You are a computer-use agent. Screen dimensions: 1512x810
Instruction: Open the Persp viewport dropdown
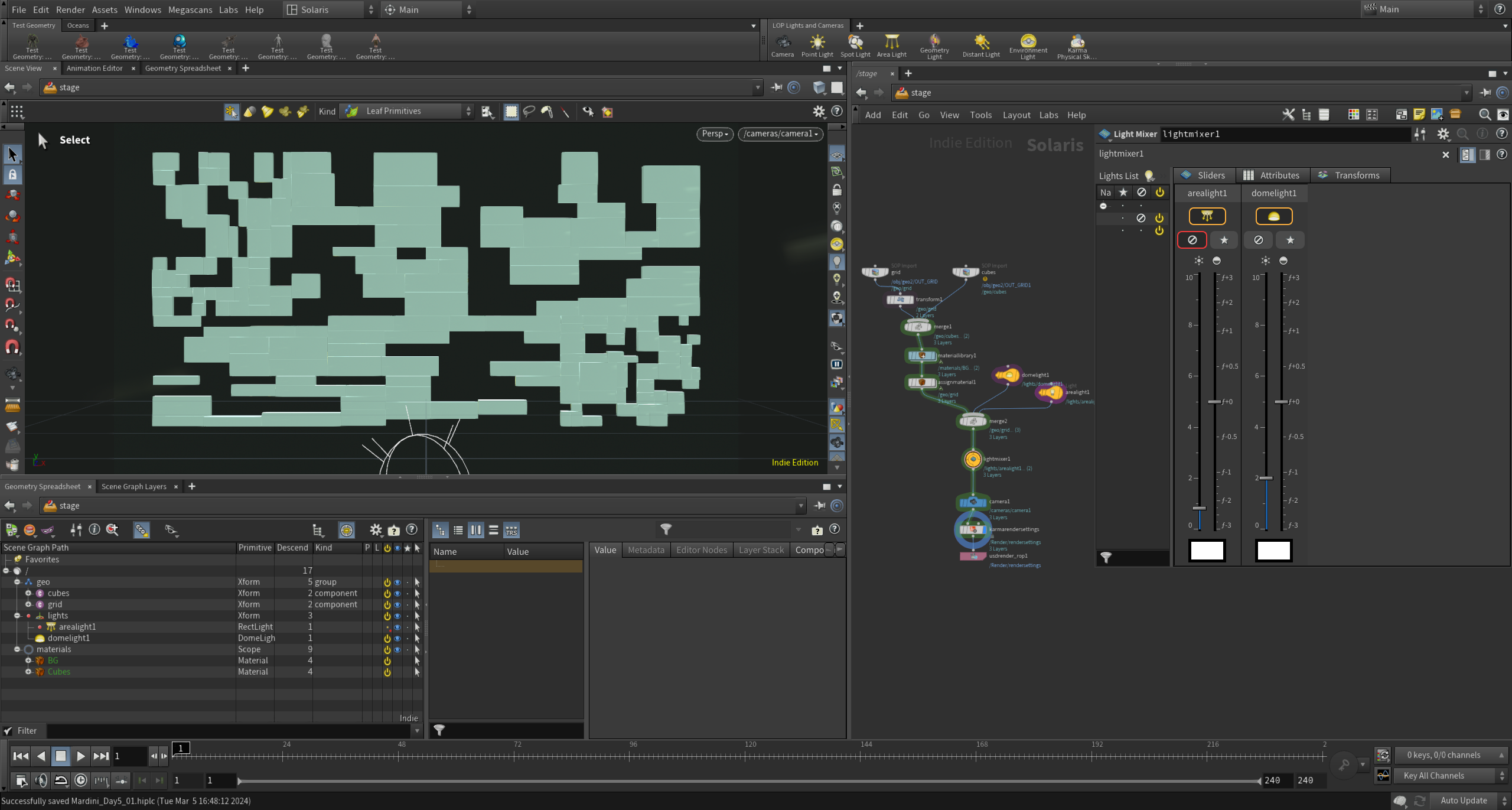(x=715, y=134)
